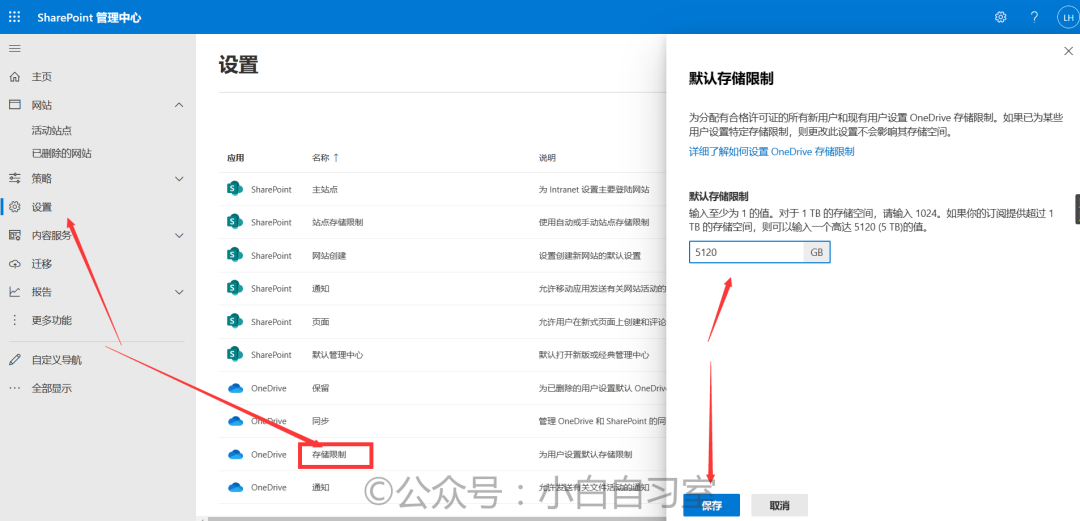Click SharePoint 管理中心 title
This screenshot has height=521, width=1080.
click(x=90, y=17)
